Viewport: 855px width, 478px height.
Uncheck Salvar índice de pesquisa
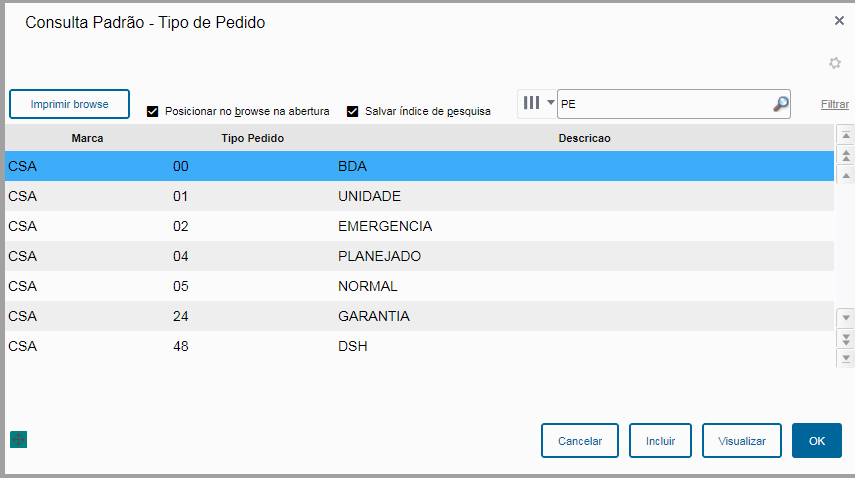click(353, 111)
